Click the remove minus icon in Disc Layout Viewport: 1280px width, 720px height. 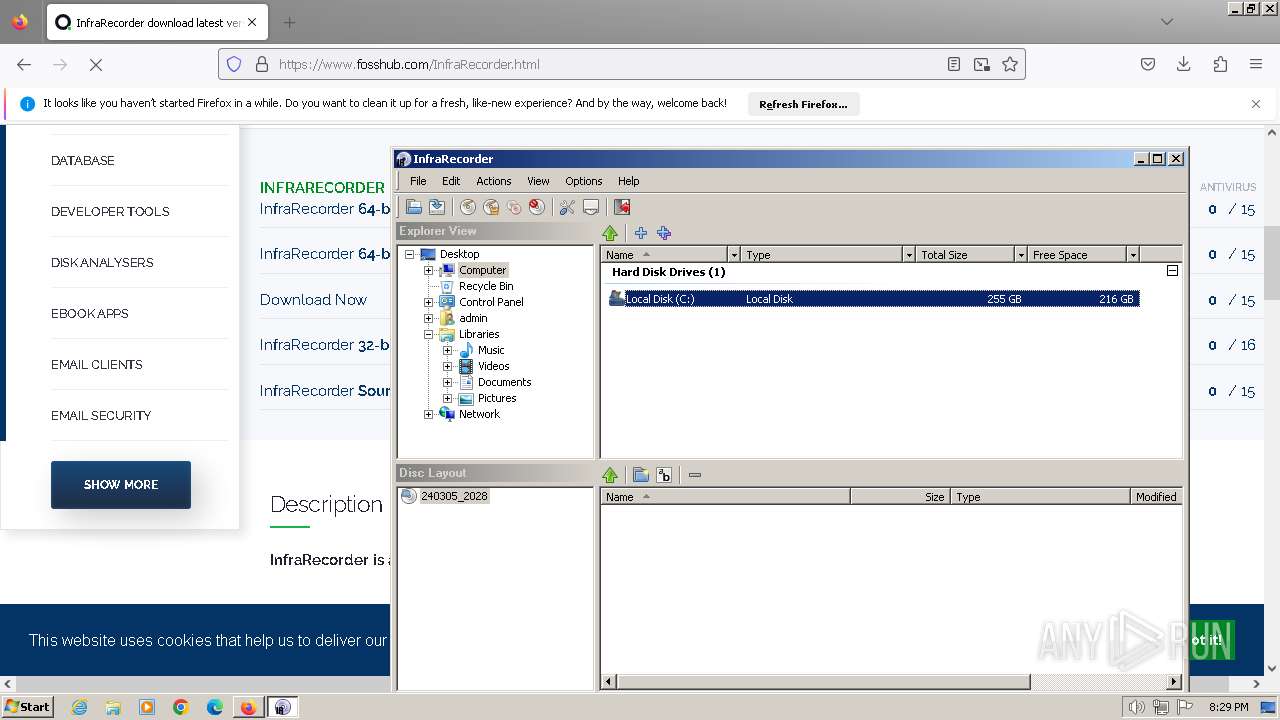pos(695,475)
